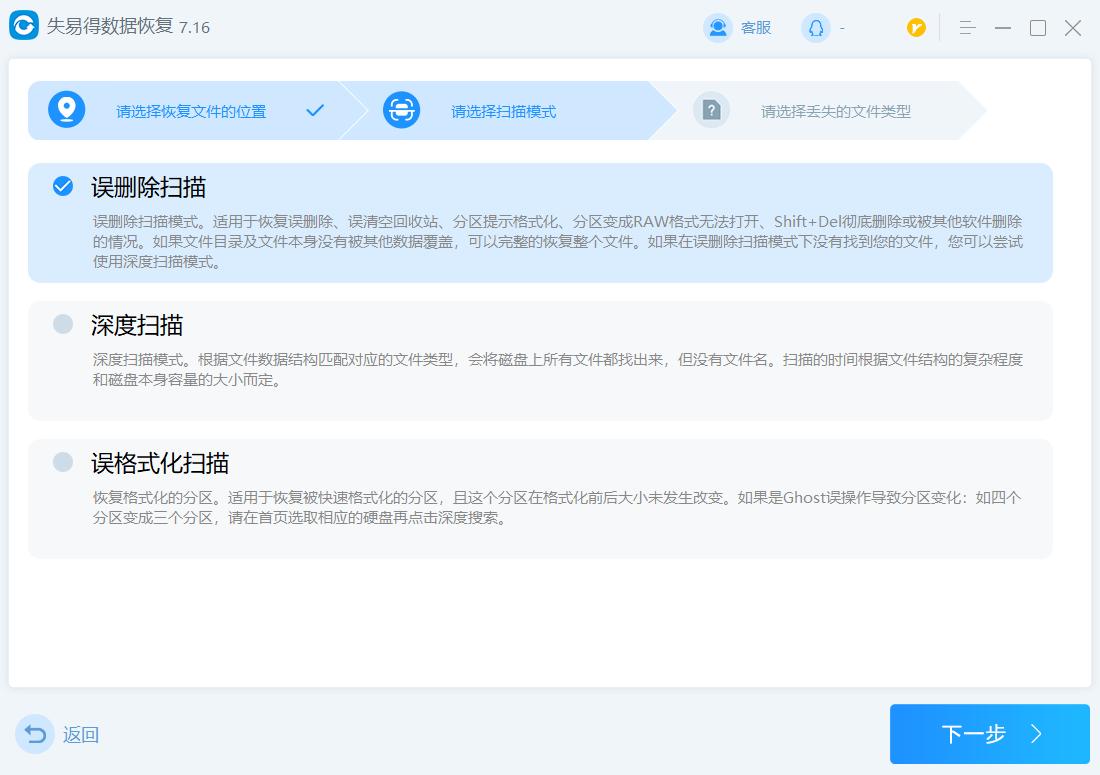Viewport: 1100px width, 775px height.
Task: Click the scan mode disc icon of step two
Action: pyautogui.click(x=401, y=110)
